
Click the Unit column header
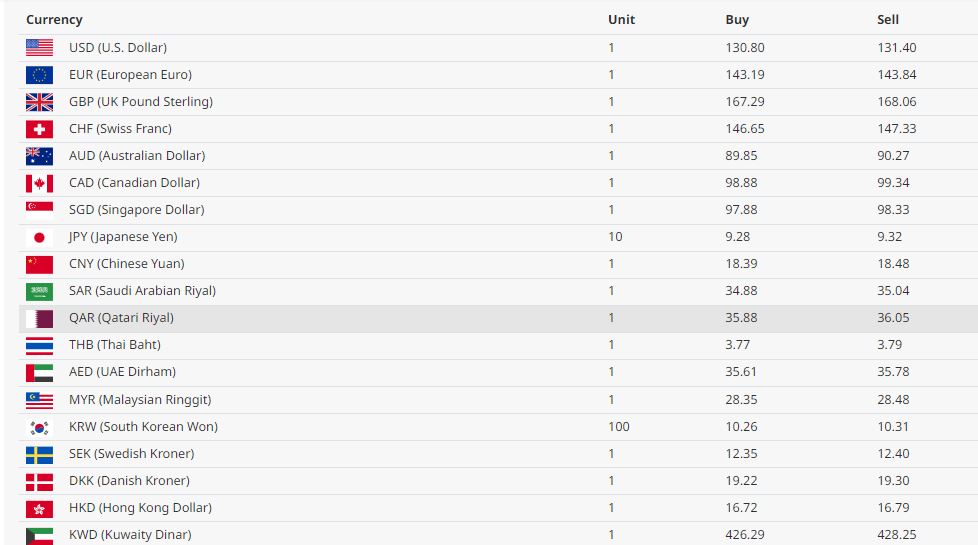coord(621,20)
